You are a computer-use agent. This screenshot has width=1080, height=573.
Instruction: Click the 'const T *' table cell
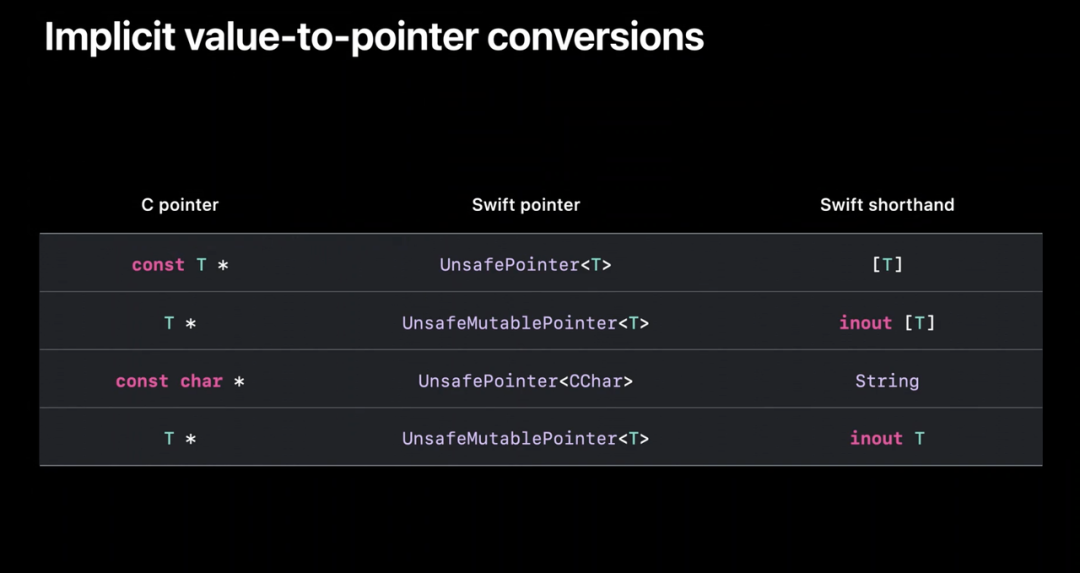(180, 265)
